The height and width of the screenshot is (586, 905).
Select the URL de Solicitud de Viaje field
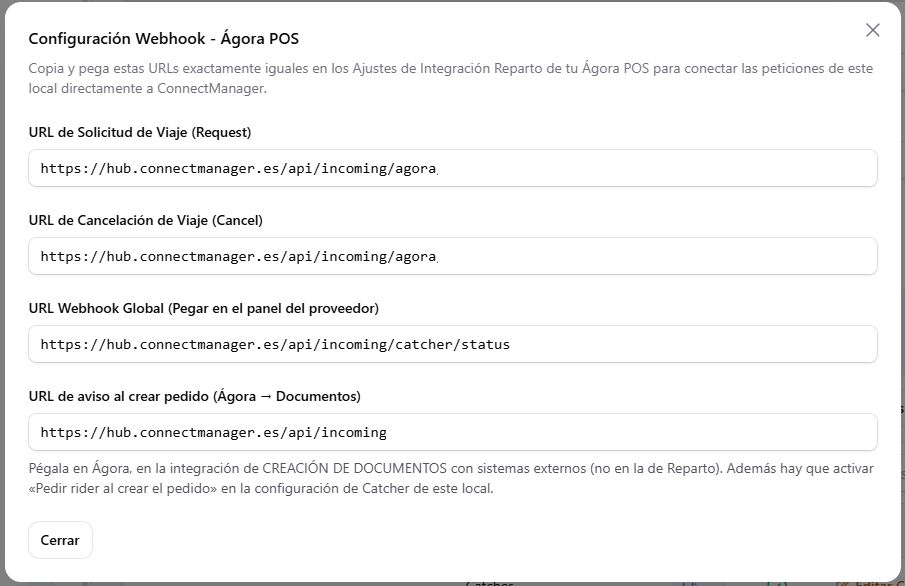(452, 168)
